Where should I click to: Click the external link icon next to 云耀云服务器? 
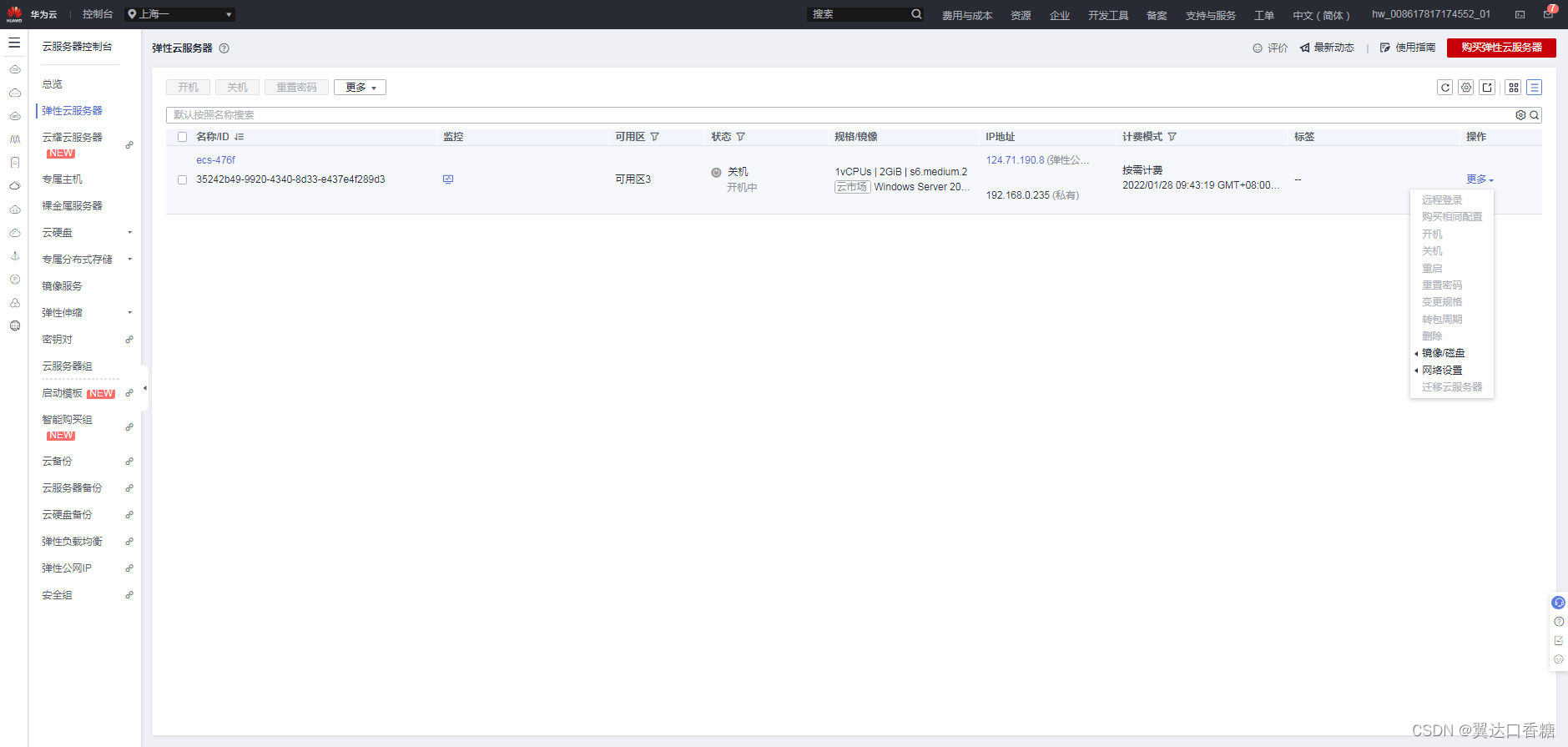point(129,145)
